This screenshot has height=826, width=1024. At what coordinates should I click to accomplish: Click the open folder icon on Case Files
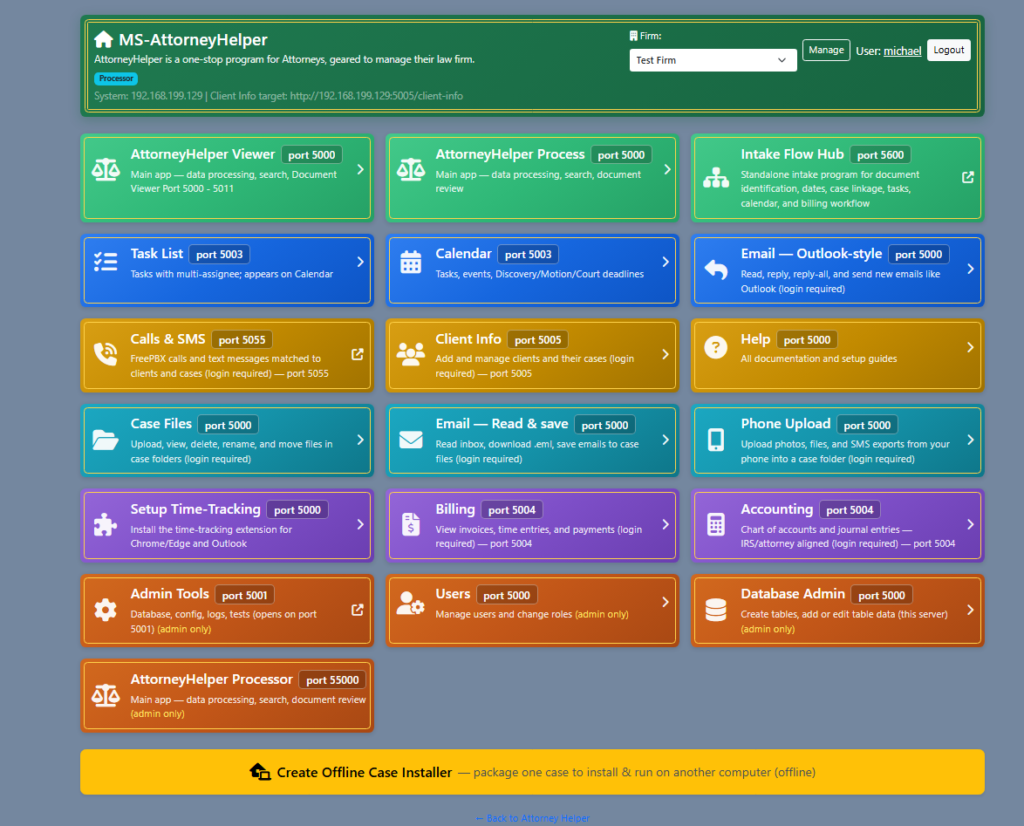105,439
